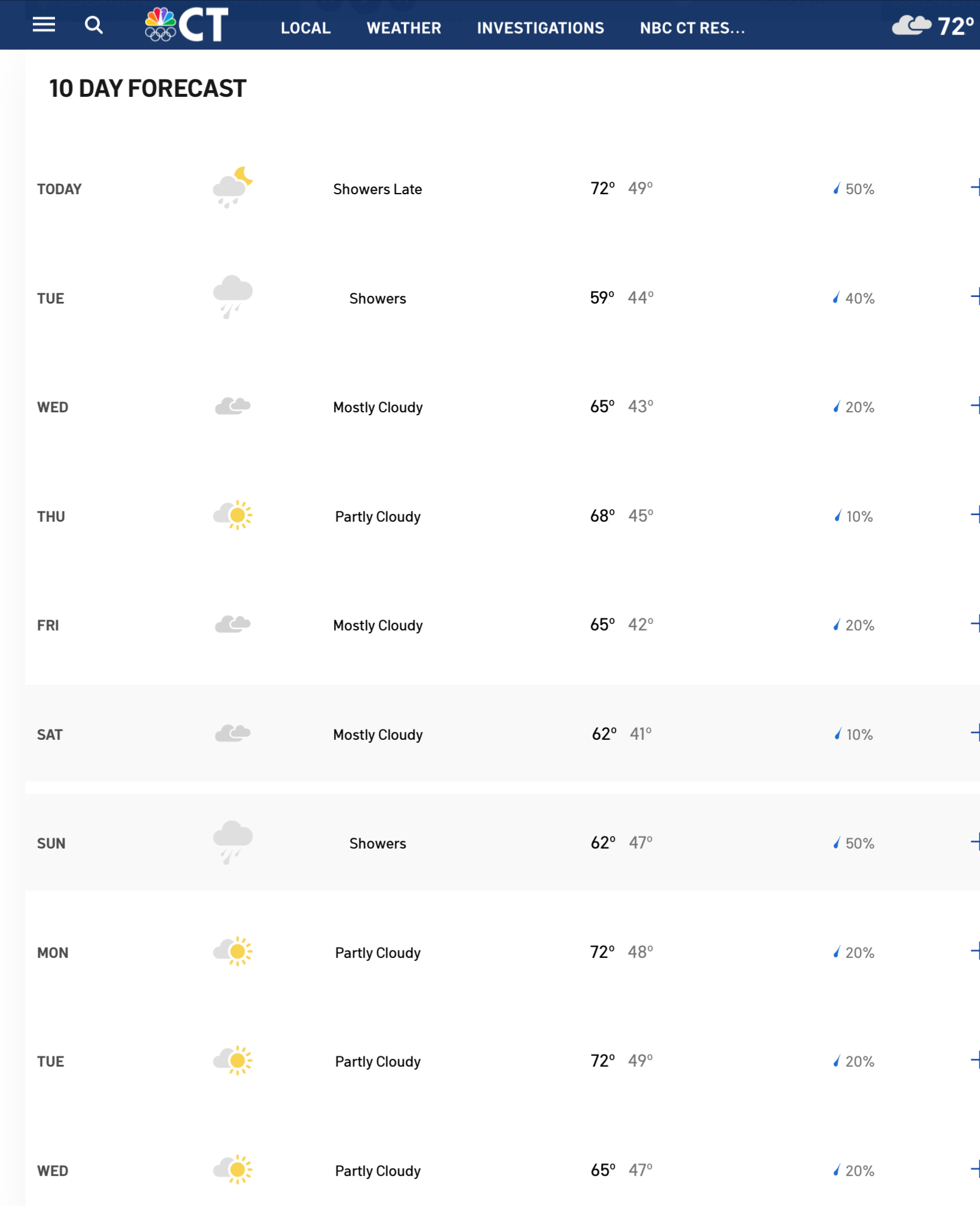Viewport: 980px width, 1206px height.
Task: Expand the FRI Mostly Cloudy row
Action: (x=975, y=624)
